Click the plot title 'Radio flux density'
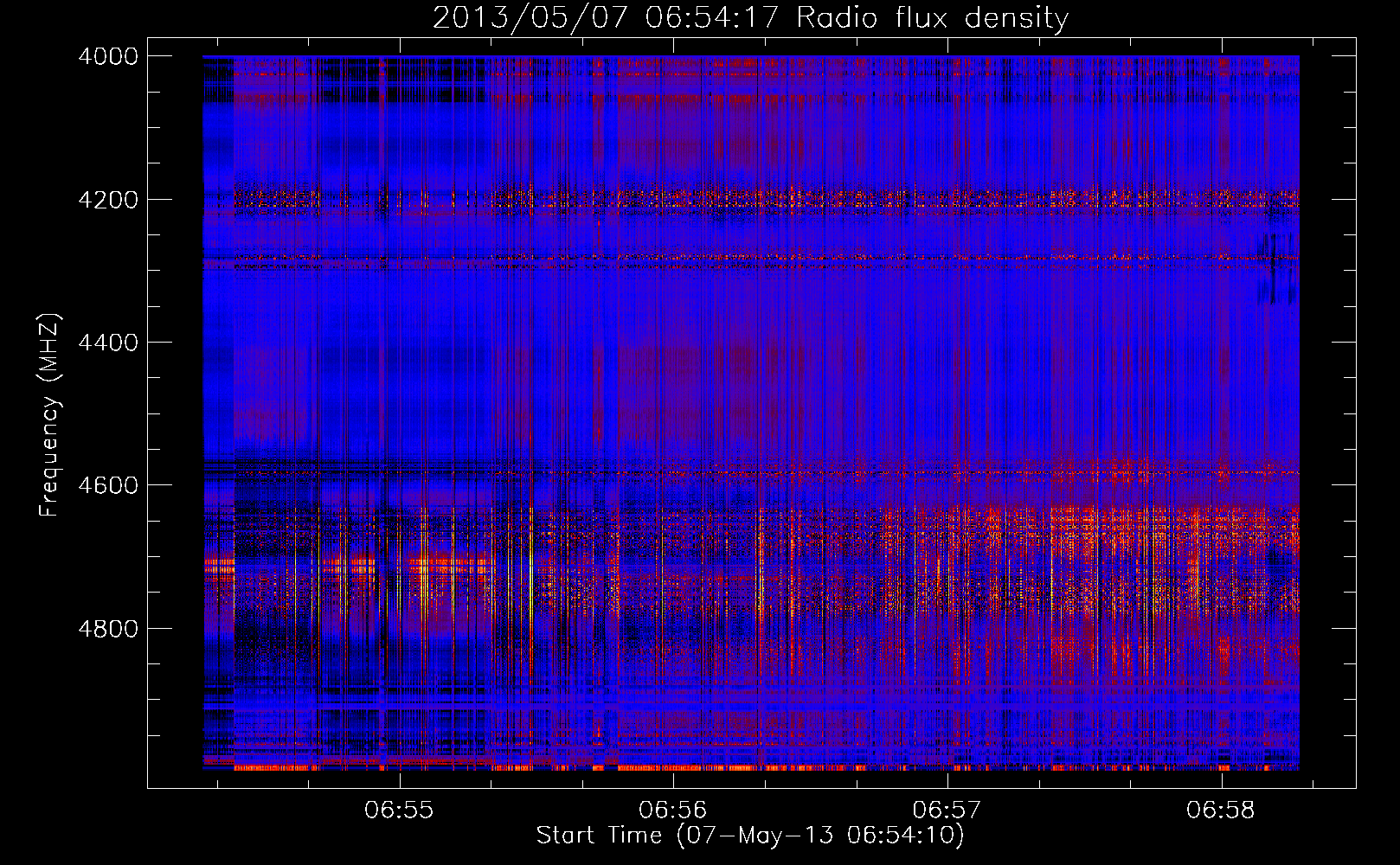 (x=932, y=18)
